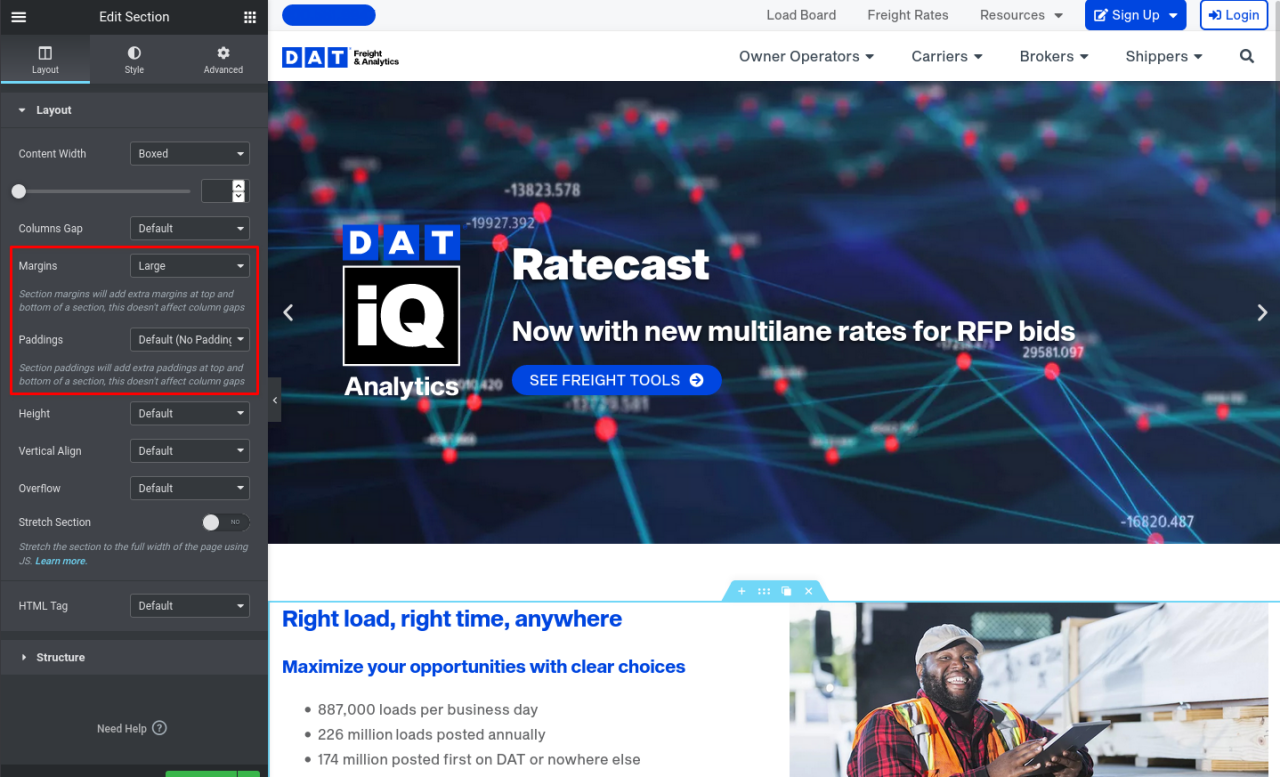Open the Load Board page
The height and width of the screenshot is (777, 1280).
801,15
